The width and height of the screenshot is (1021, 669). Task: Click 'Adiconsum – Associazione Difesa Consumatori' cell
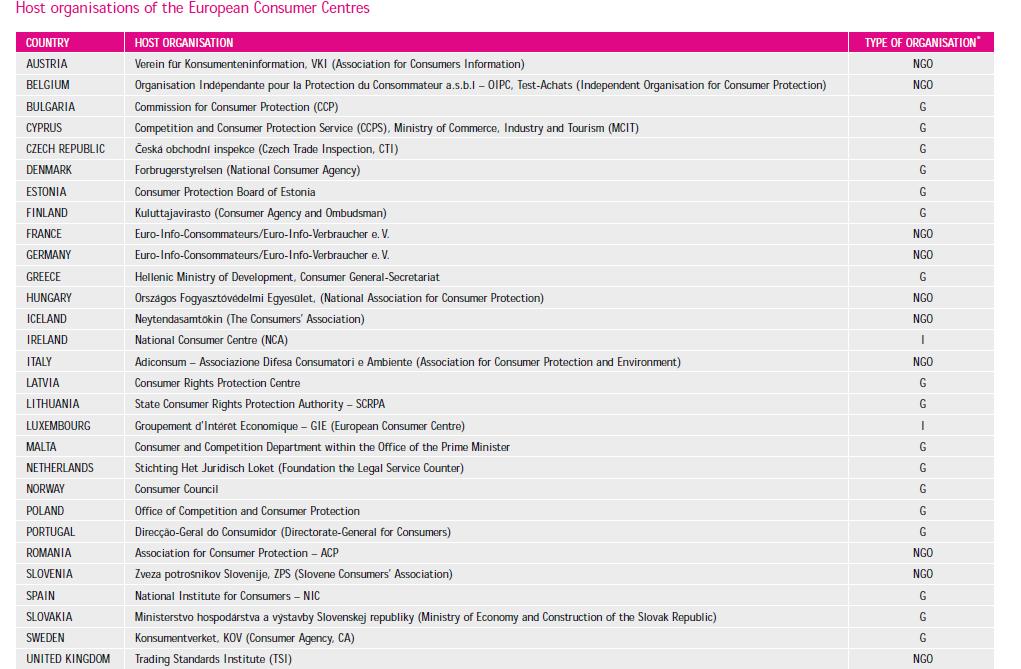[486, 362]
